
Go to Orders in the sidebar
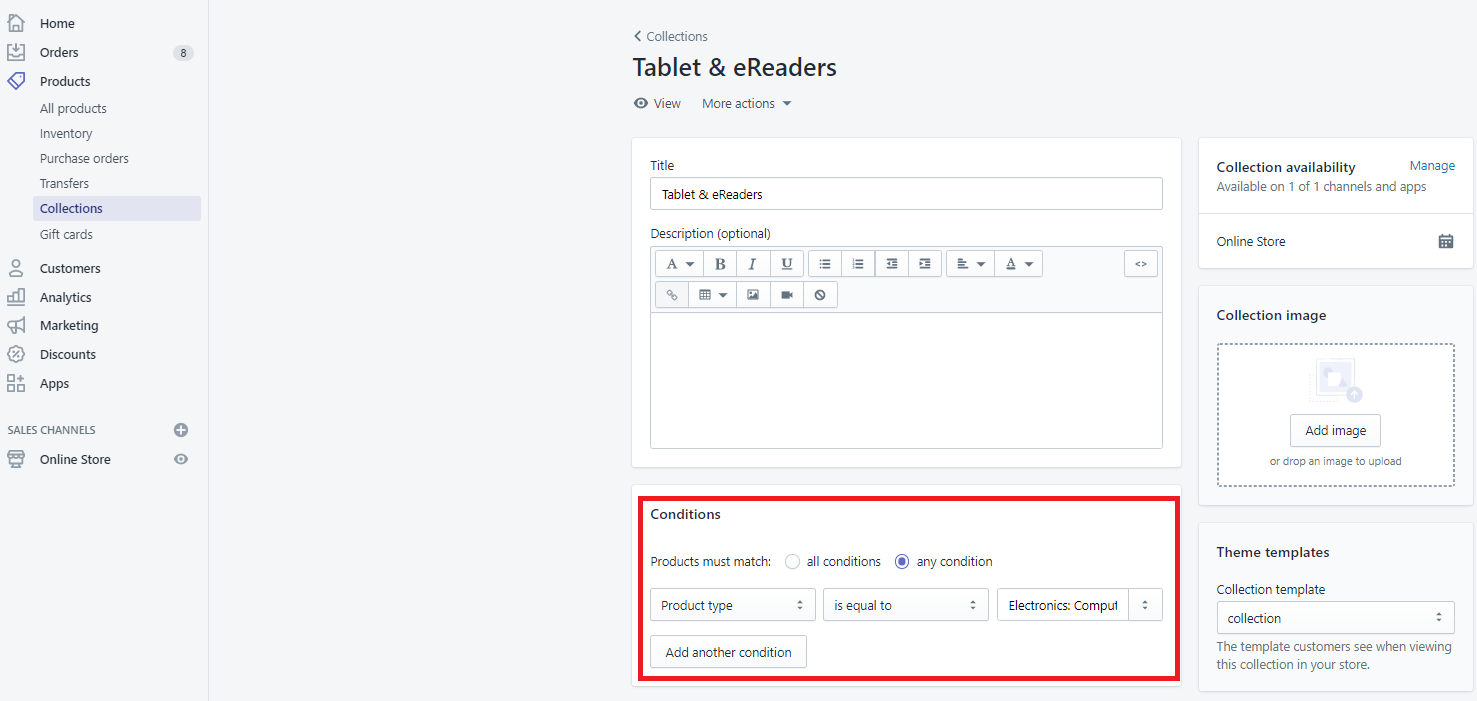(59, 52)
